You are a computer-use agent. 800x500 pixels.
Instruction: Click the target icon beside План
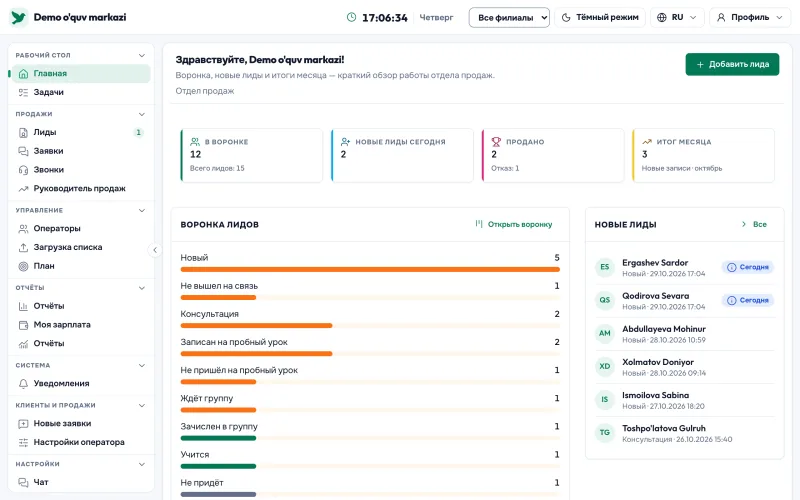pos(23,266)
